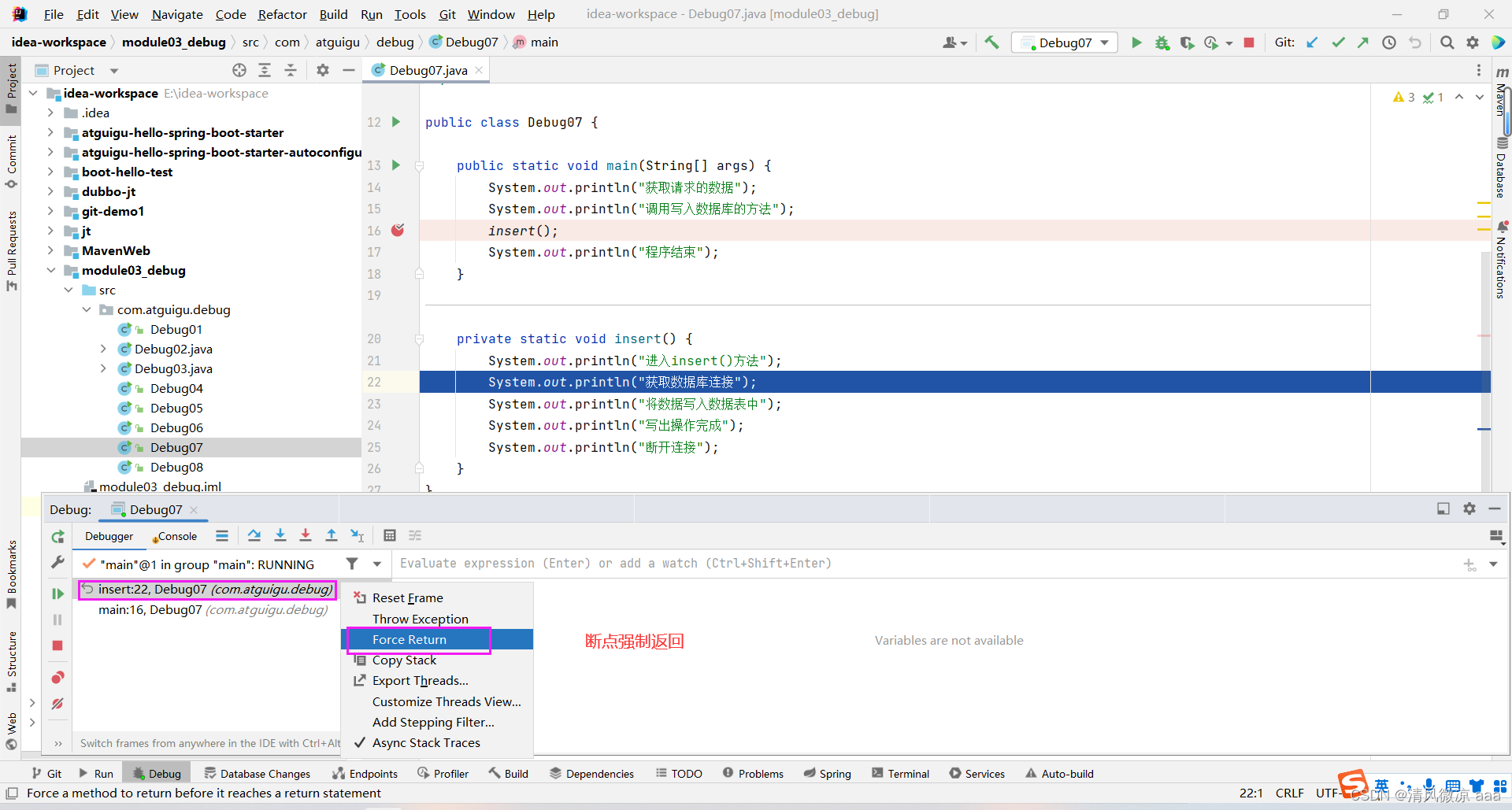Viewport: 1512px width, 810px height.
Task: Expand Debug02.java node
Action: pyautogui.click(x=103, y=349)
